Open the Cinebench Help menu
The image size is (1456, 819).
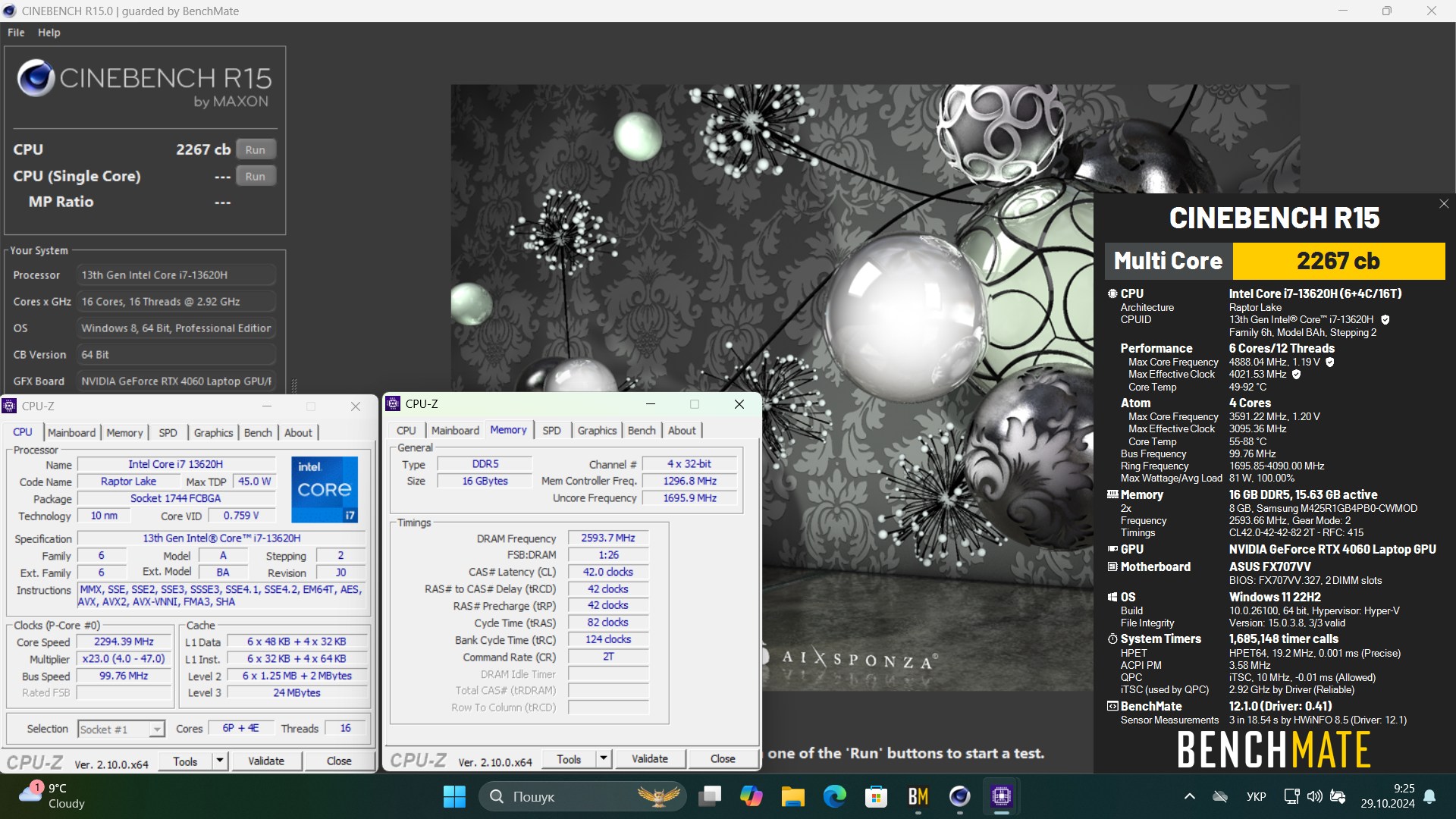49,33
